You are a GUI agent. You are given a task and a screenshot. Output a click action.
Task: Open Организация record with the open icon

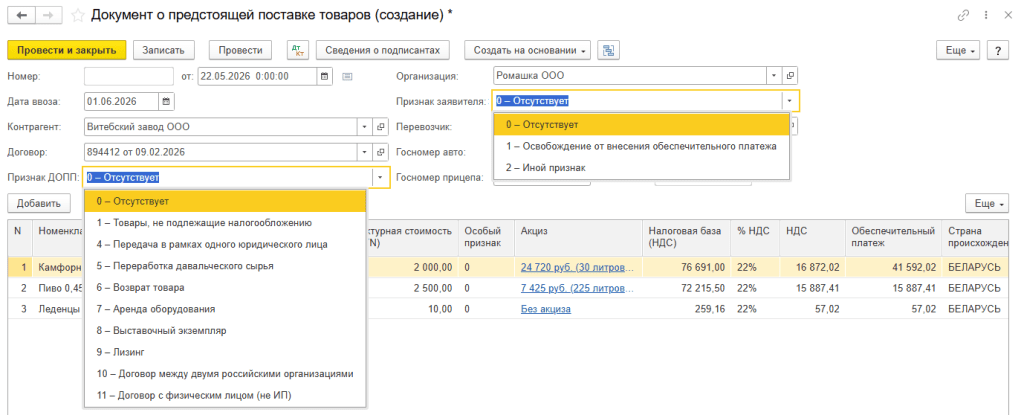pos(790,76)
